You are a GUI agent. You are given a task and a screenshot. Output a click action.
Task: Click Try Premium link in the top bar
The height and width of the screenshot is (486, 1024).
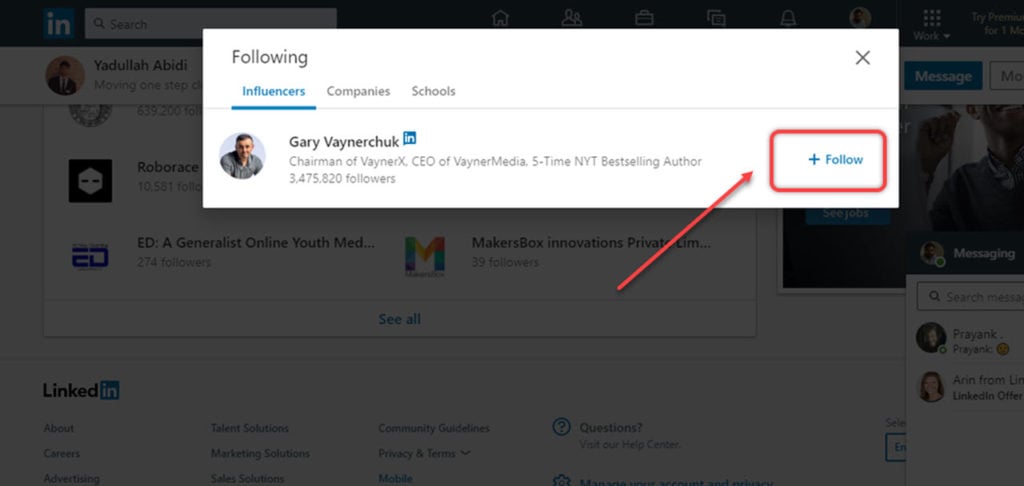997,24
